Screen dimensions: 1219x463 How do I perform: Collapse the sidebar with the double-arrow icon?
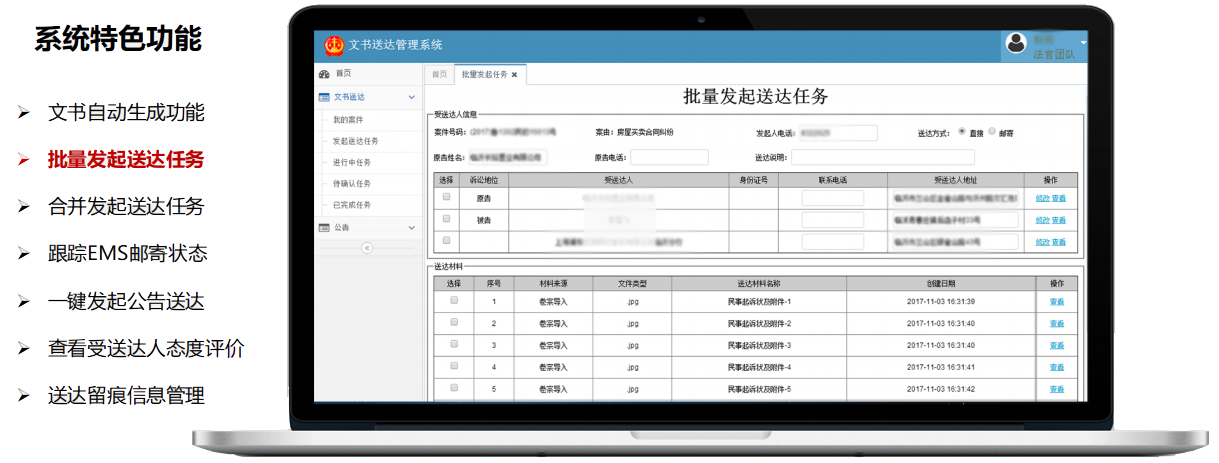click(367, 247)
